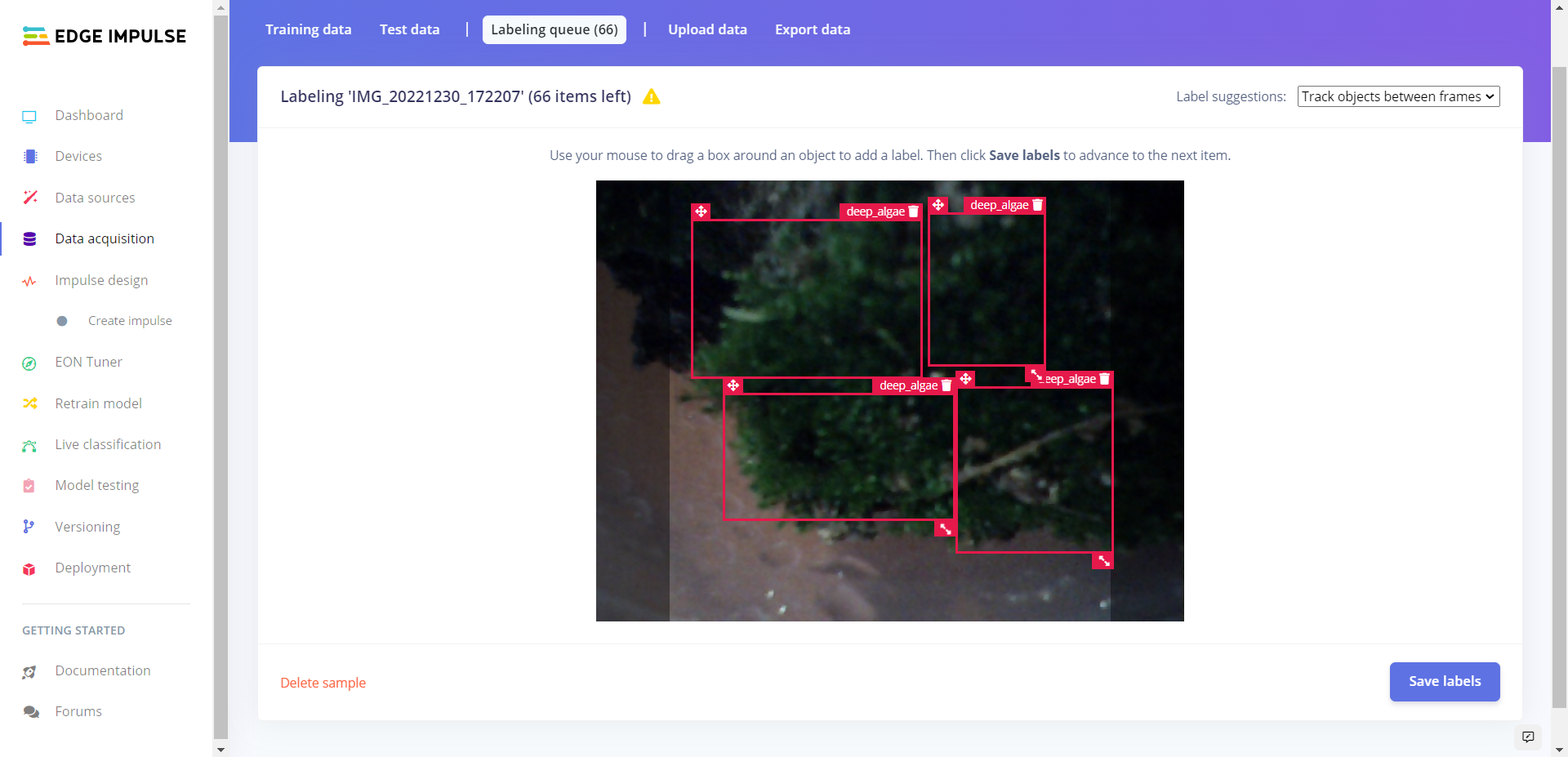Screen dimensions: 1568x757
Task: Click move handle of top-right bounding box
Action: point(938,205)
